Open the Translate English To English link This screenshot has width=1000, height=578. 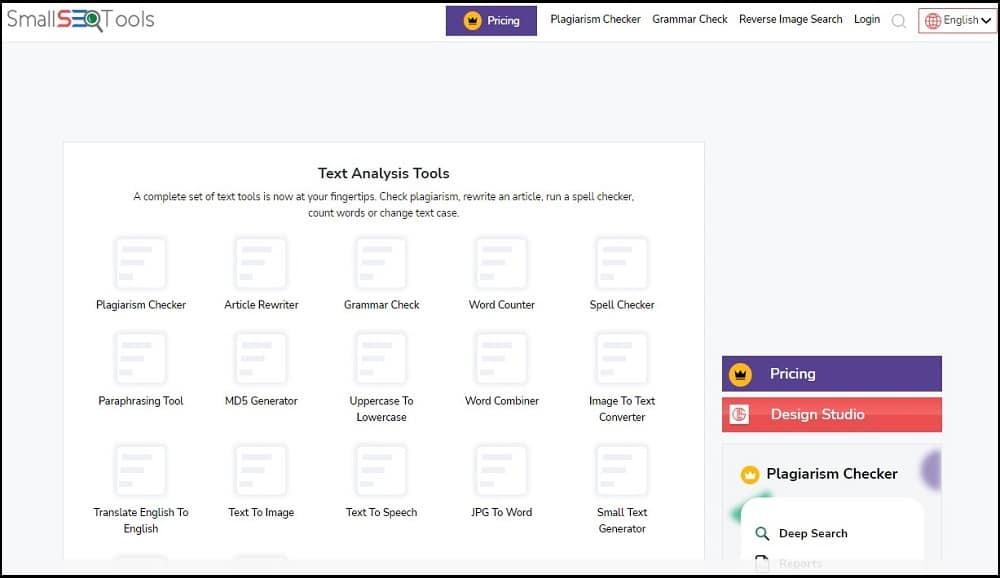coord(141,521)
